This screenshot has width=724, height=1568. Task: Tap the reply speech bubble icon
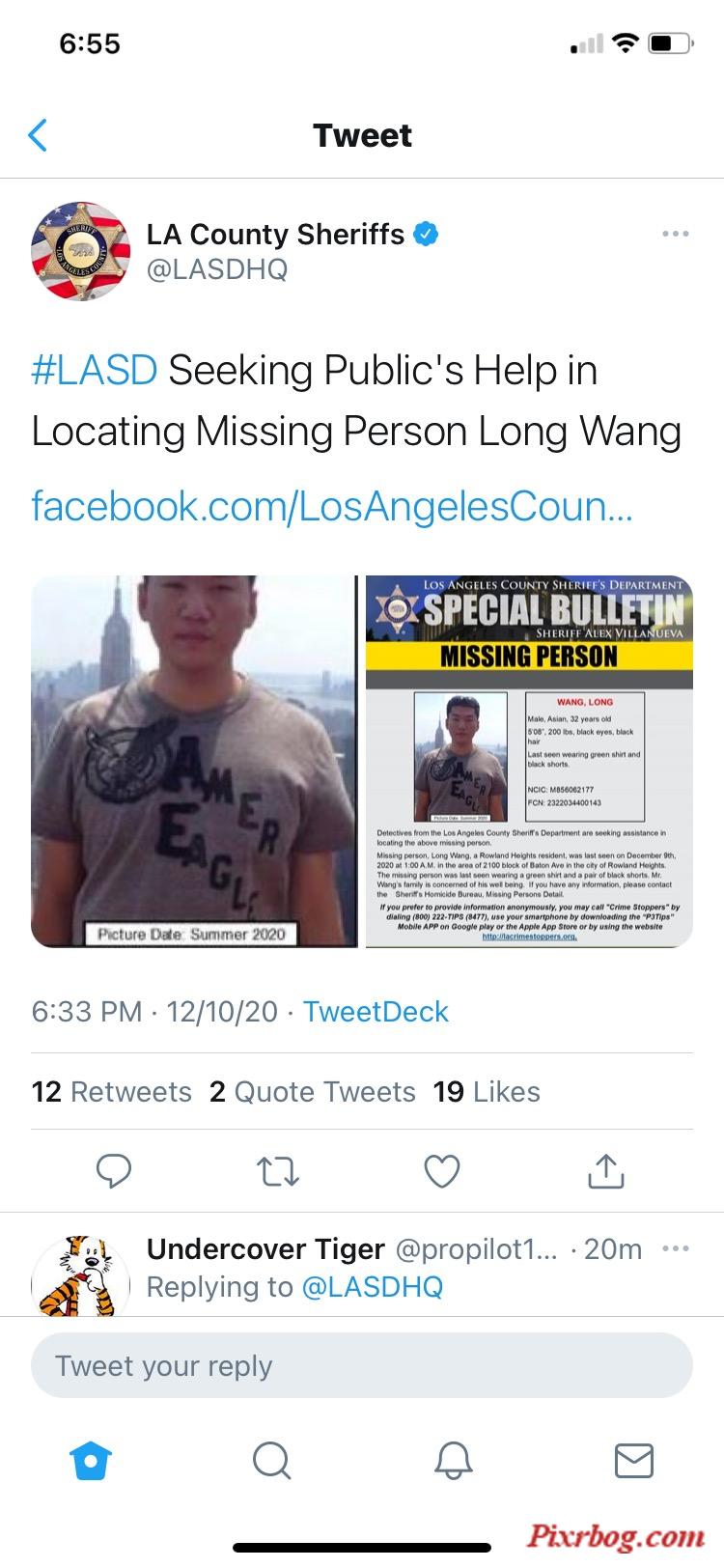pos(114,1171)
